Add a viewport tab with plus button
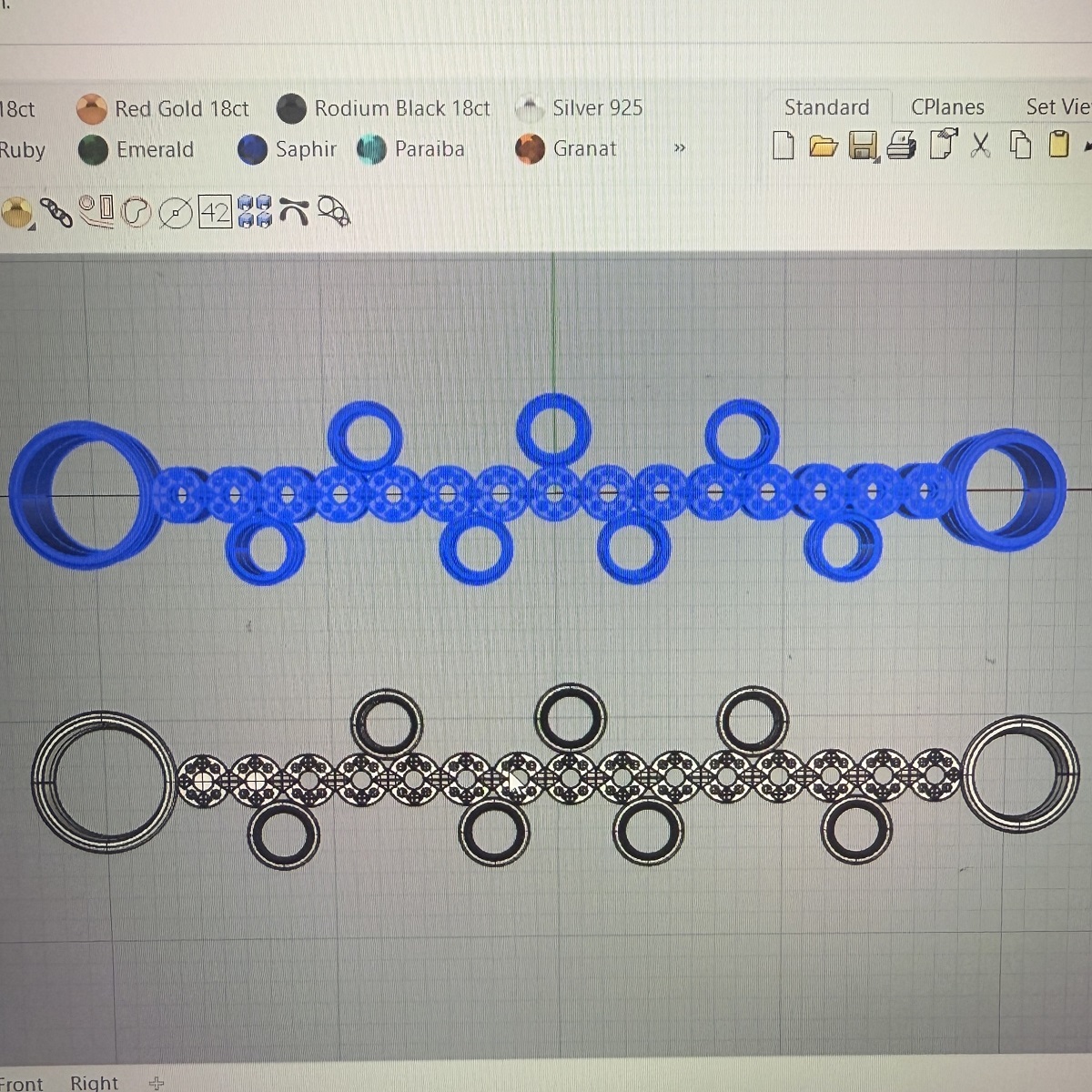Screen dimensions: 1092x1092 click(157, 1083)
